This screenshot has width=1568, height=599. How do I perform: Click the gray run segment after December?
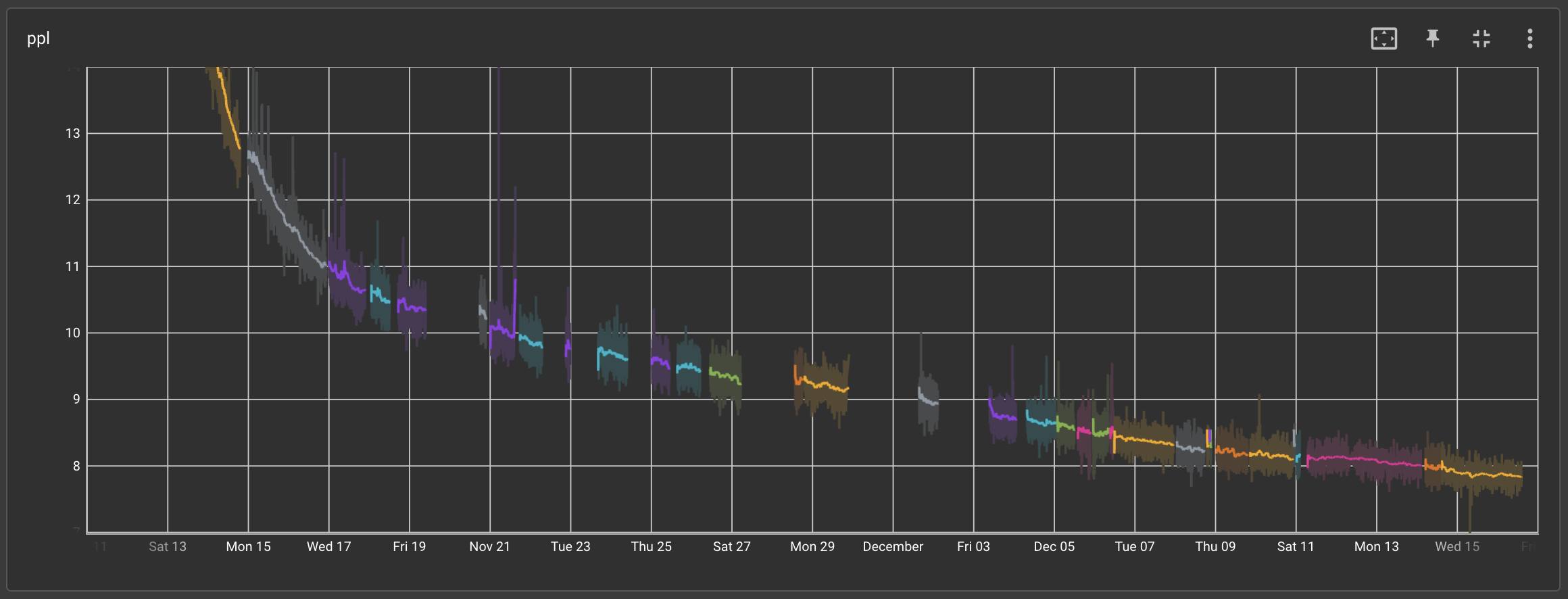click(x=929, y=400)
